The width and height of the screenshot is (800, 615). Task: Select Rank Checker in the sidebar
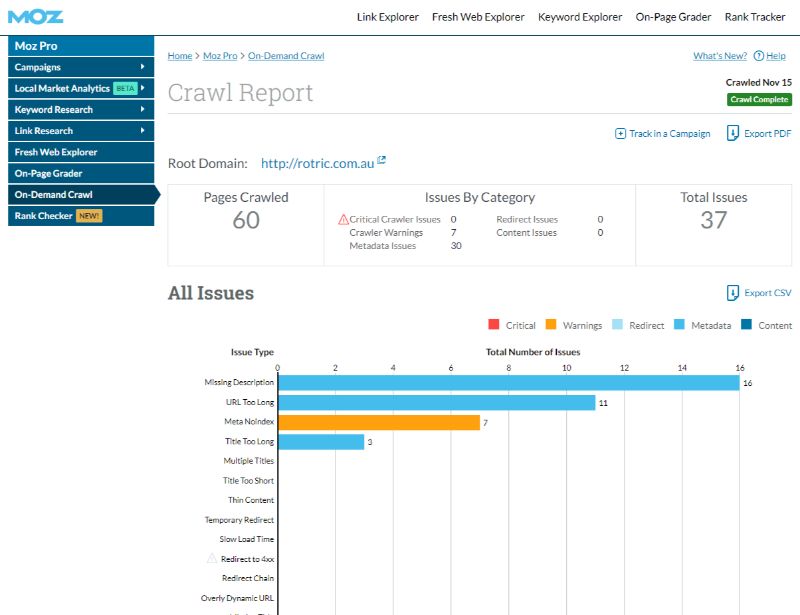click(x=81, y=216)
